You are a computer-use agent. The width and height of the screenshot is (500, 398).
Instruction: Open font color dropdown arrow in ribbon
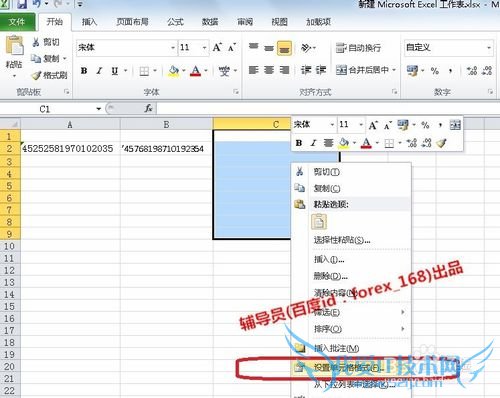point(206,71)
